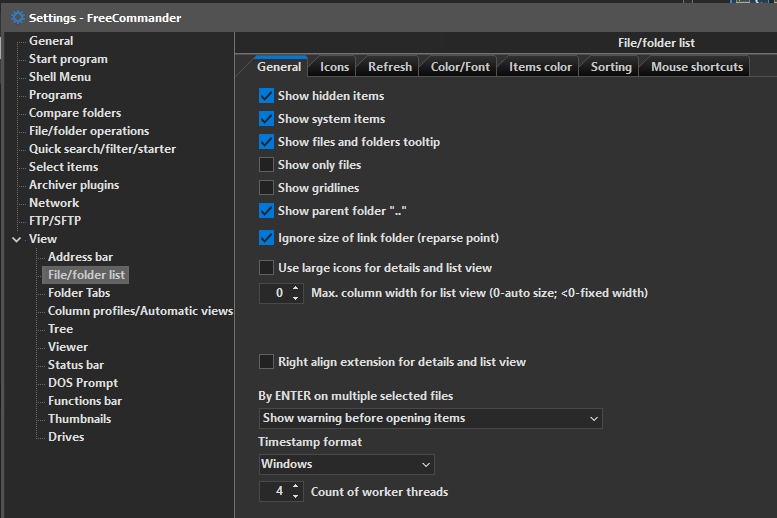Open the ENTER on multiple files dropdown
777x518 pixels.
(x=430, y=418)
